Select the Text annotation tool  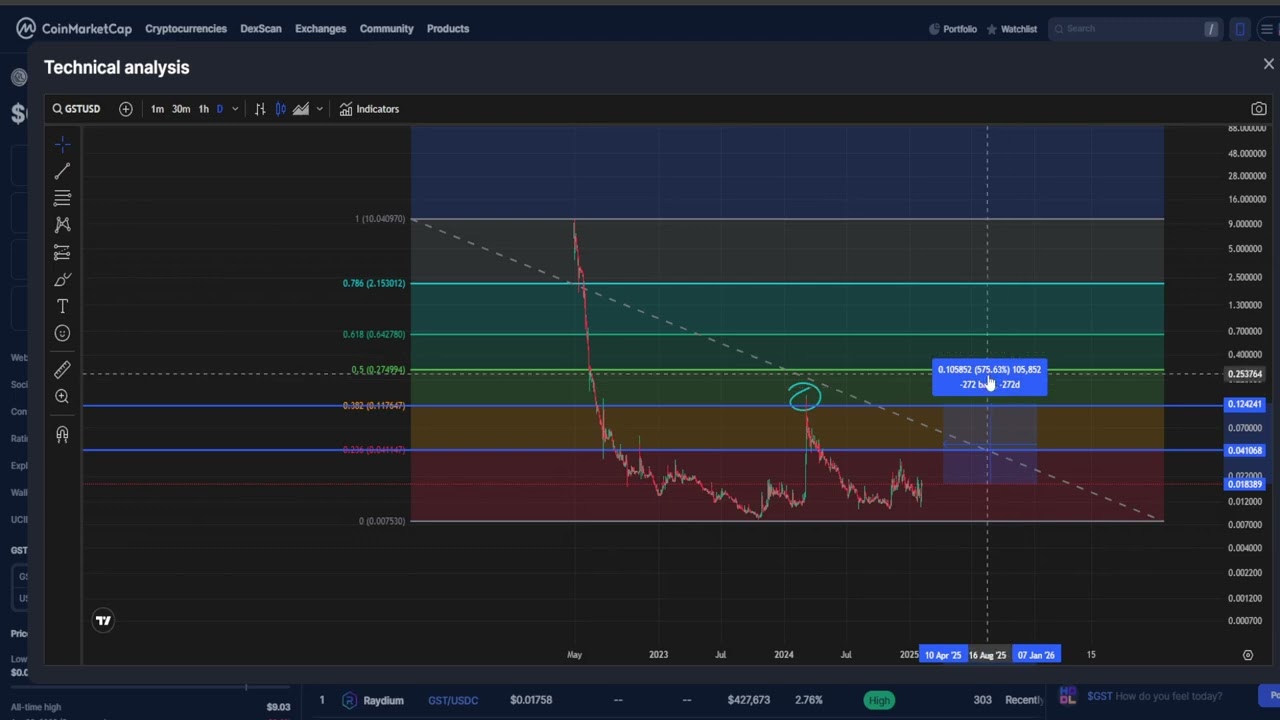click(62, 306)
